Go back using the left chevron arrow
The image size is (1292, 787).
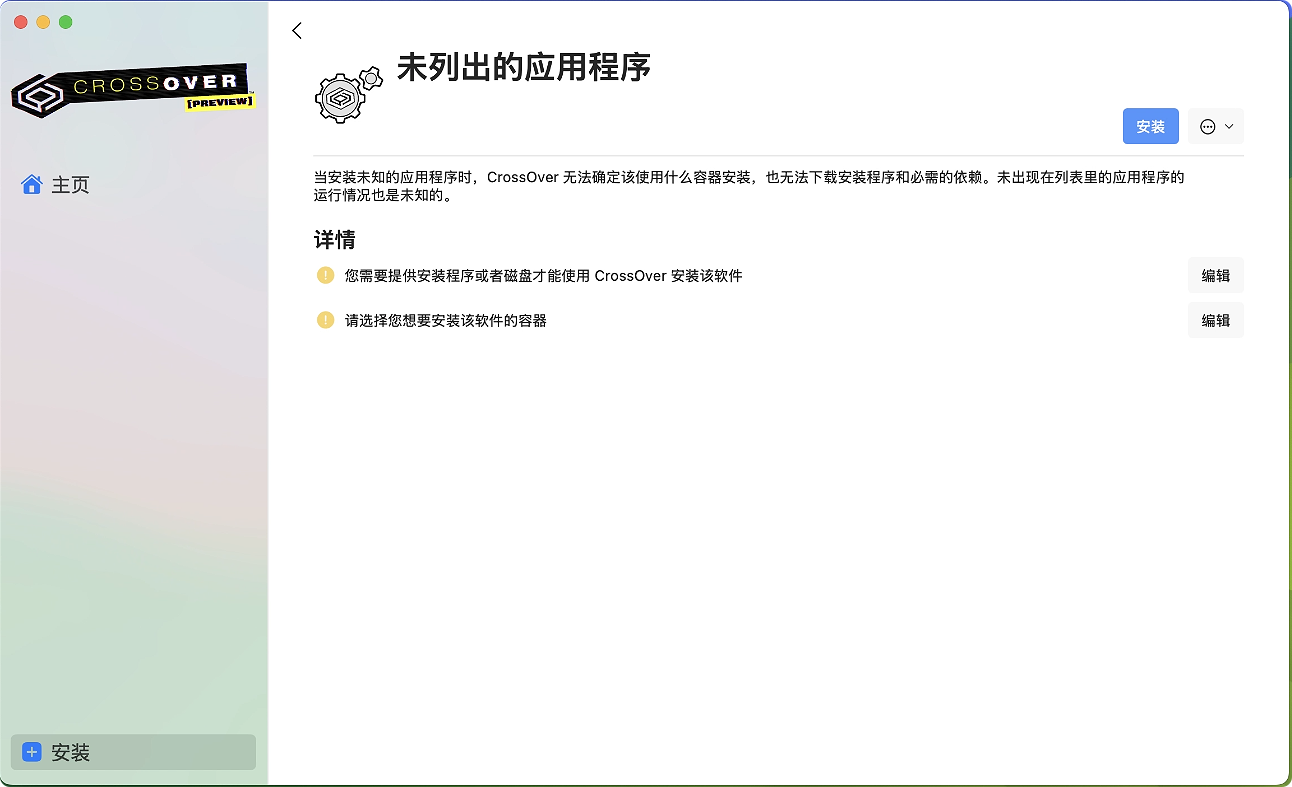[297, 31]
